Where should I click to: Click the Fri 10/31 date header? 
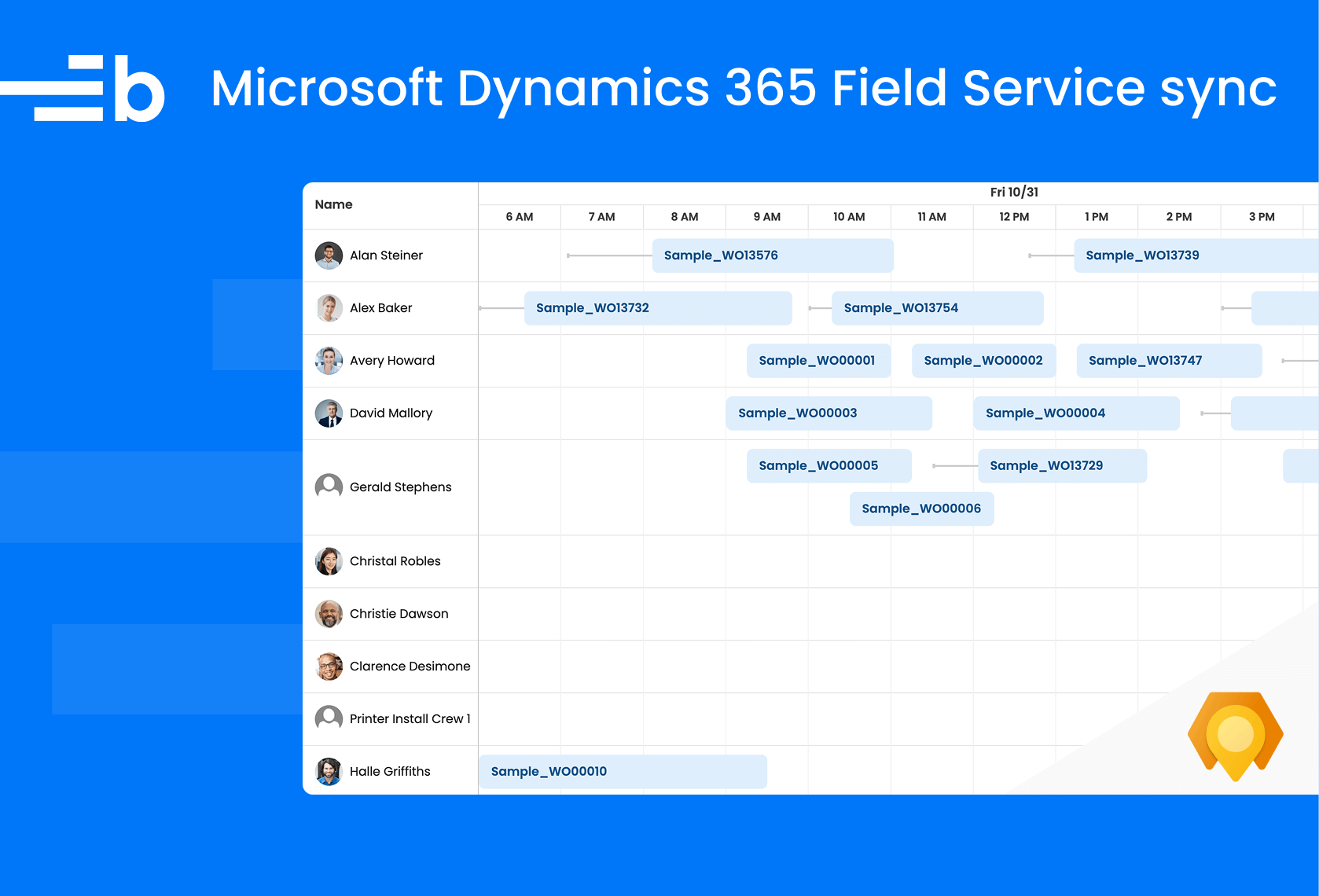[x=1014, y=191]
